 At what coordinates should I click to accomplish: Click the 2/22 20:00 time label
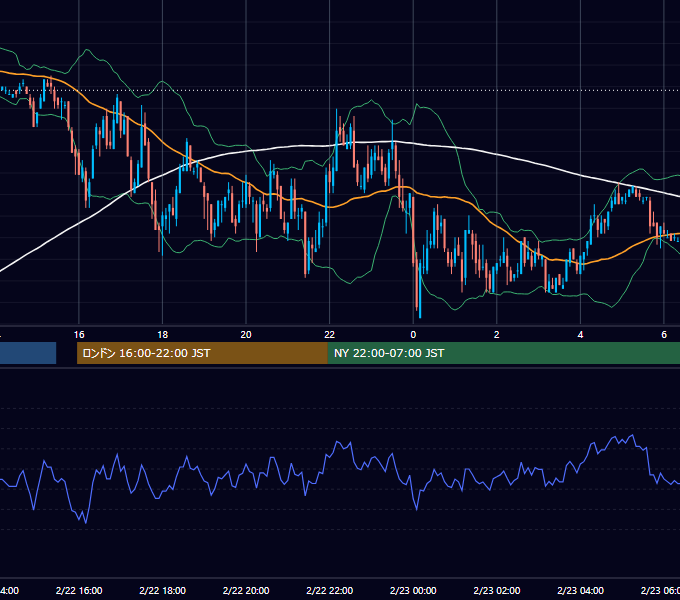click(246, 590)
